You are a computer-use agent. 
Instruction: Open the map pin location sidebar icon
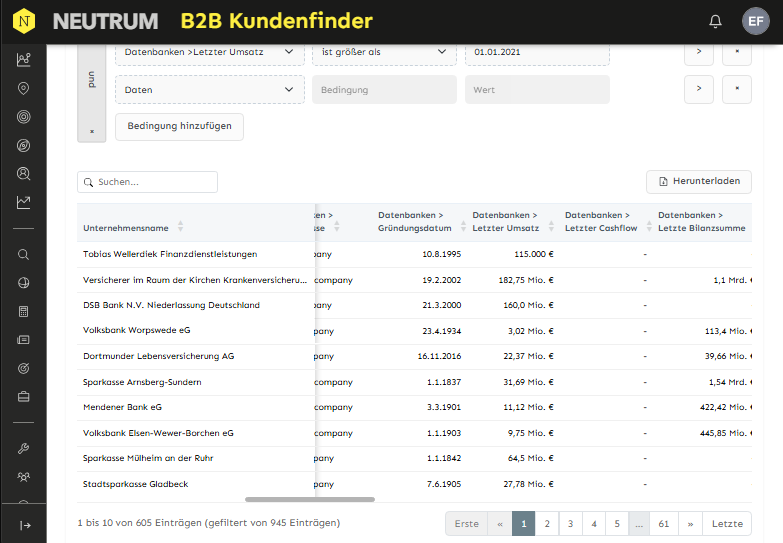(23, 88)
